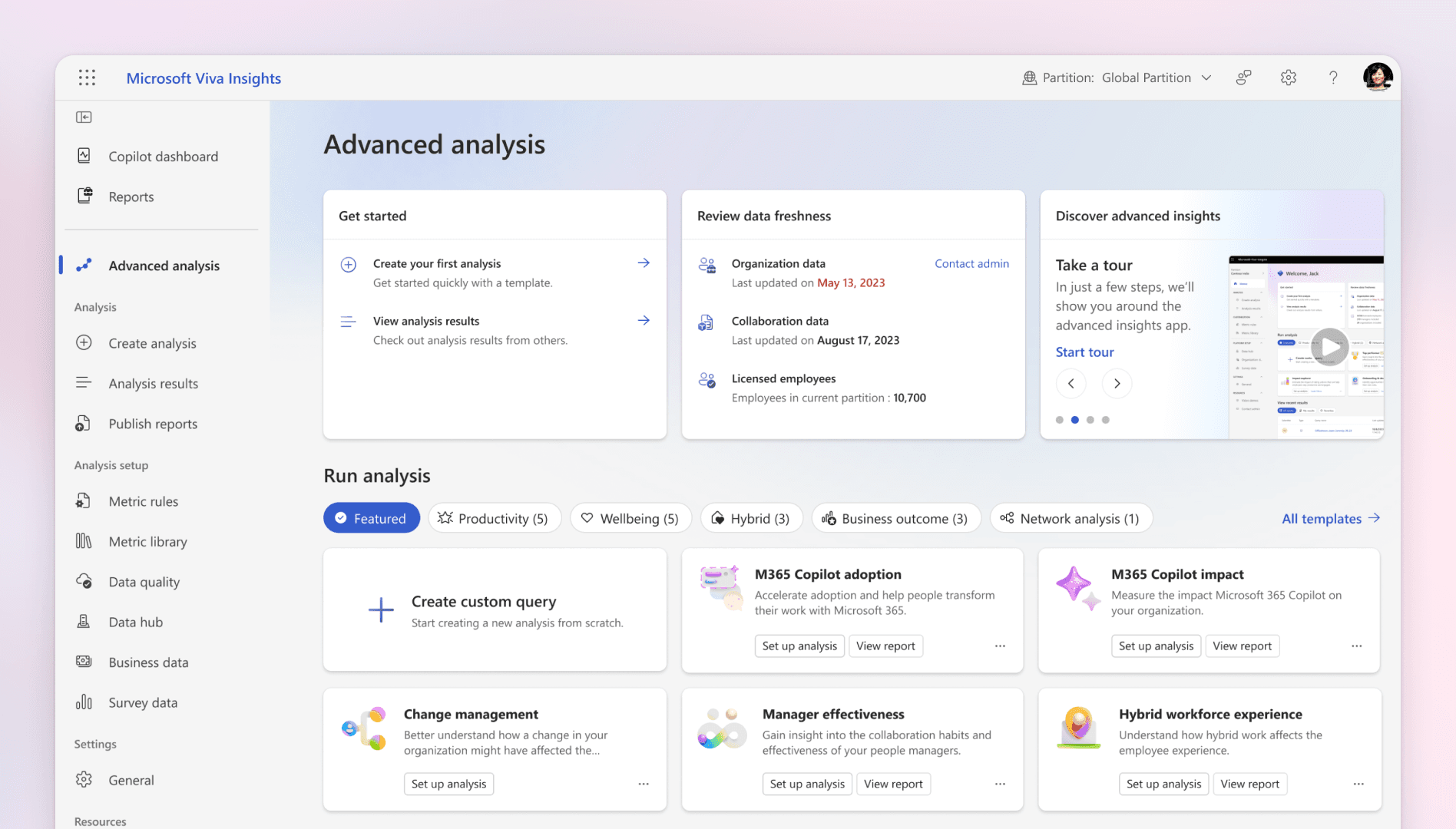Open more options for Hybrid workforce experience
Viewport: 1456px width, 829px height.
coord(1358,784)
